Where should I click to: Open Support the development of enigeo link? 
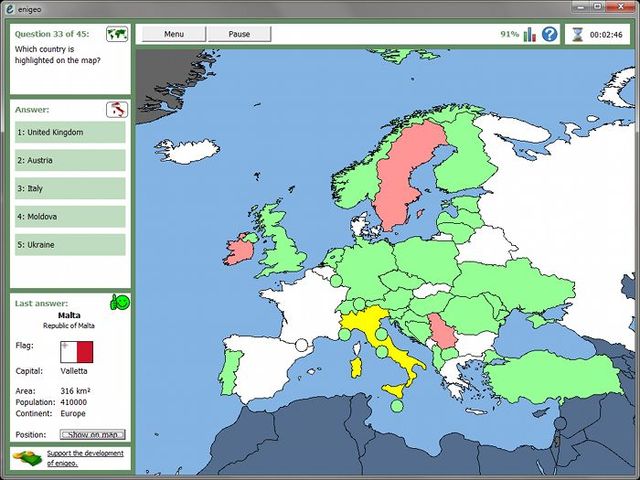85,458
